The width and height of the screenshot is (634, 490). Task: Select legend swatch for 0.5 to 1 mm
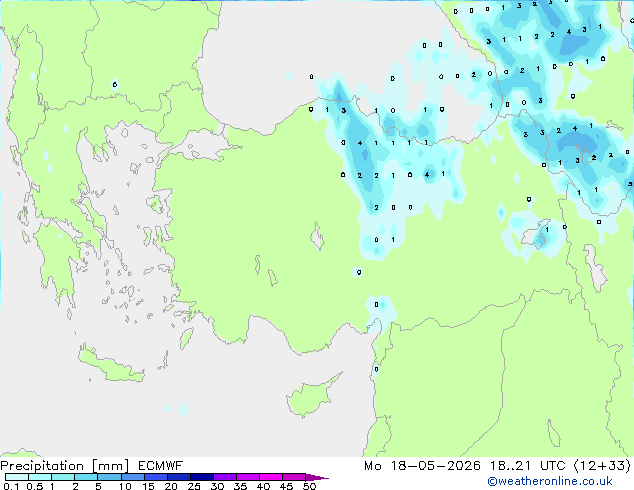tap(40, 477)
